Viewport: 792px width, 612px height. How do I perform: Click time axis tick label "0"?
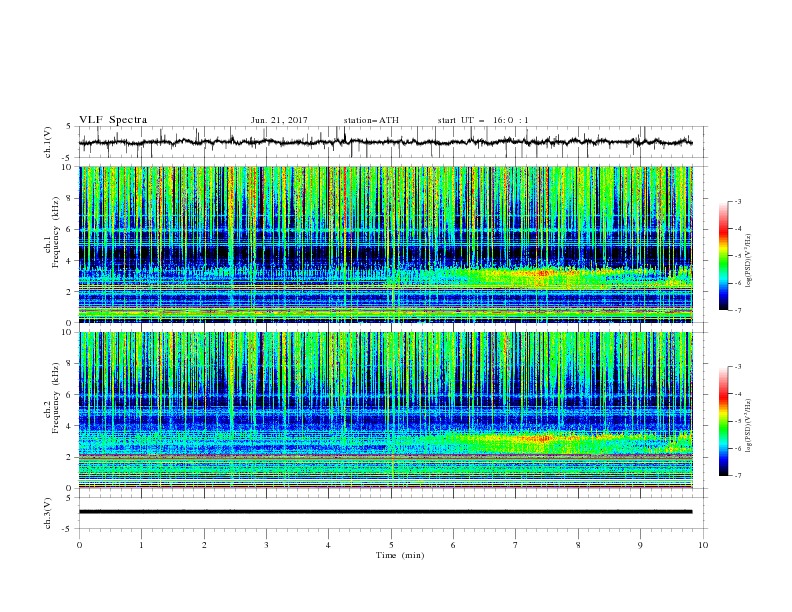79,545
